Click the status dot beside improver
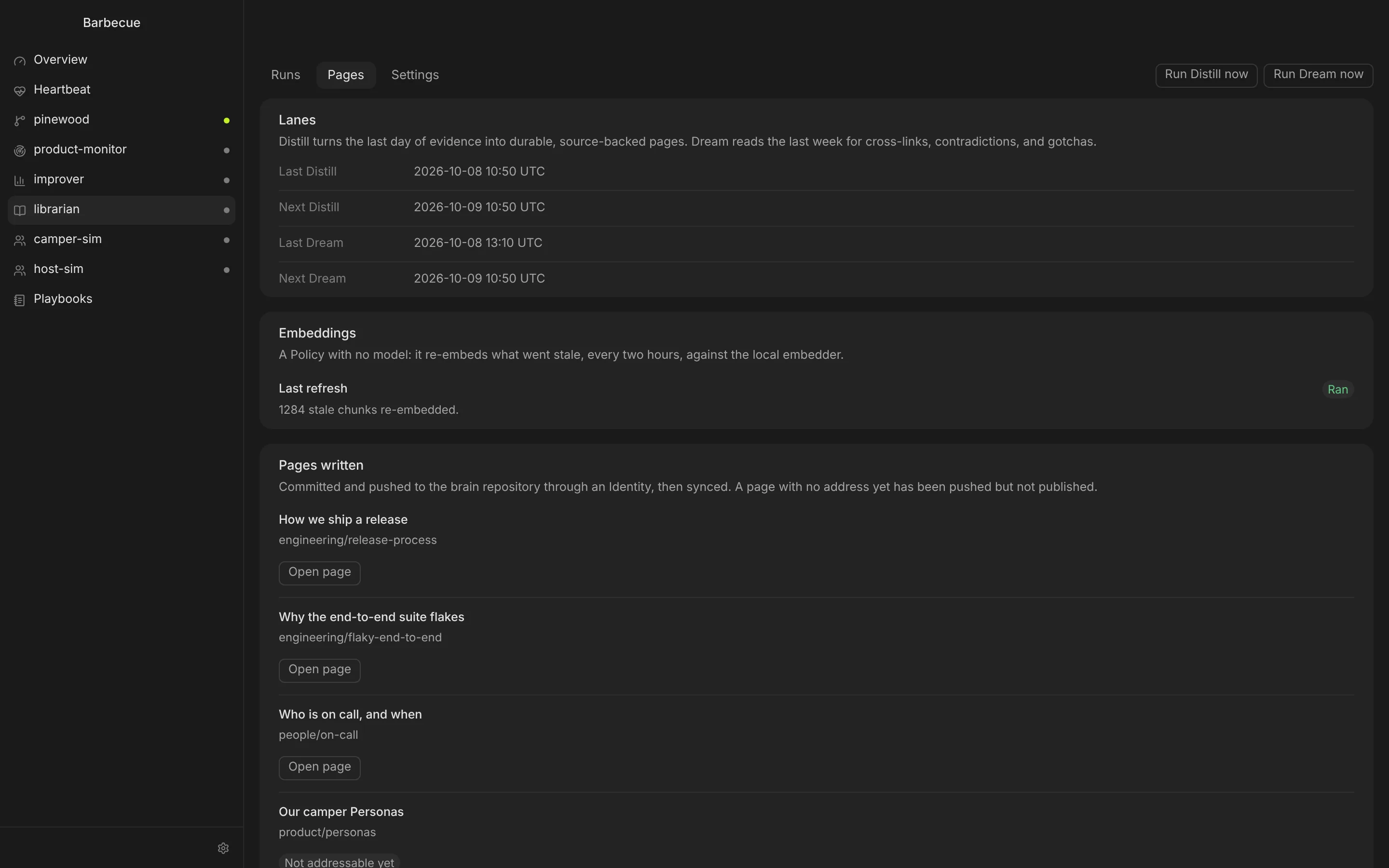This screenshot has width=1389, height=868. (x=227, y=180)
